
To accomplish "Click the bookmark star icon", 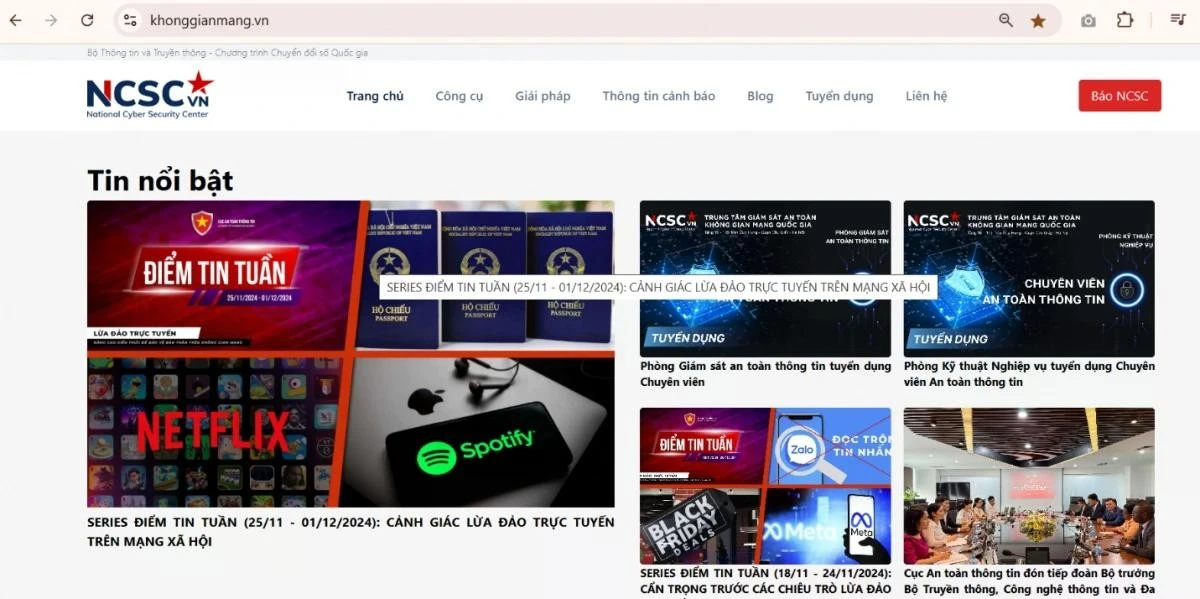I will tap(1039, 20).
